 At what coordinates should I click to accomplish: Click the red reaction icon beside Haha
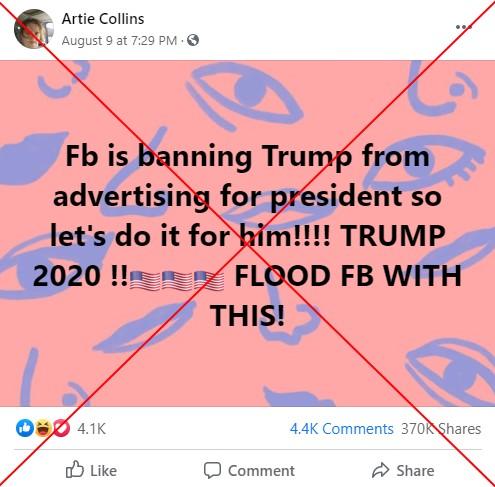point(61,428)
